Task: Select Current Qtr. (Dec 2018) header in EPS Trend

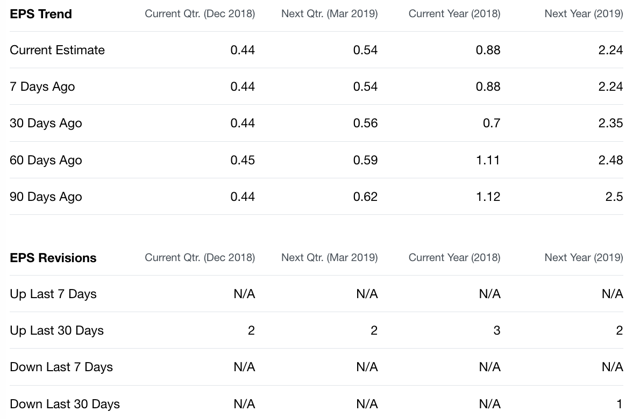Action: point(200,14)
